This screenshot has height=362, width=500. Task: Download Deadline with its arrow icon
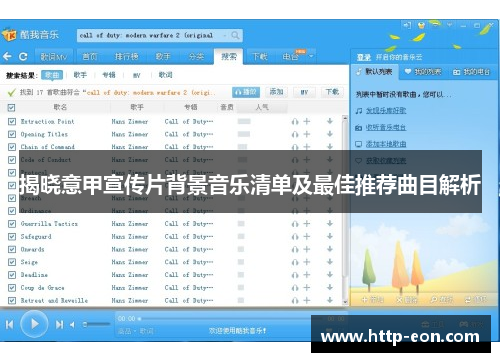[x=330, y=274]
